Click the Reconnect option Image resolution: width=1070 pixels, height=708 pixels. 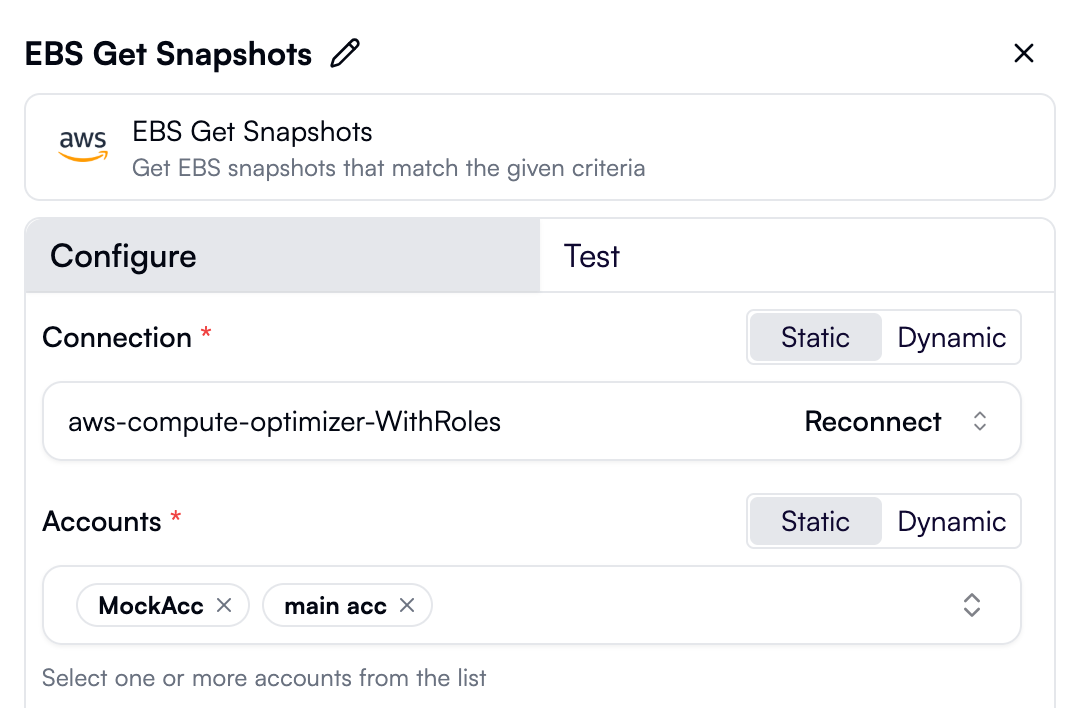[x=872, y=421]
